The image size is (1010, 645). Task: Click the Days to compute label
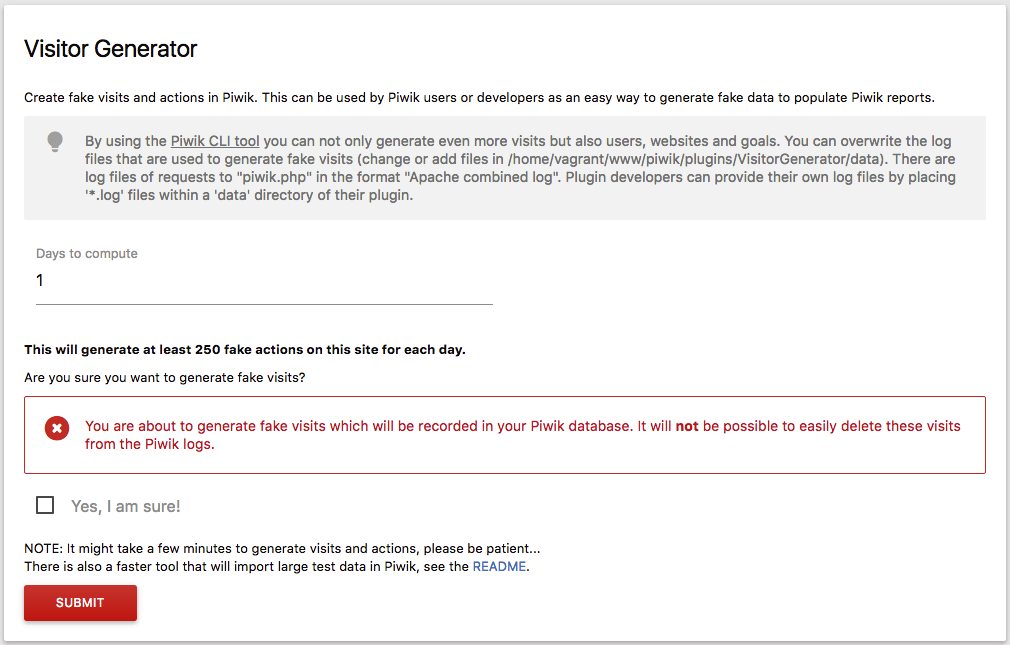point(87,254)
